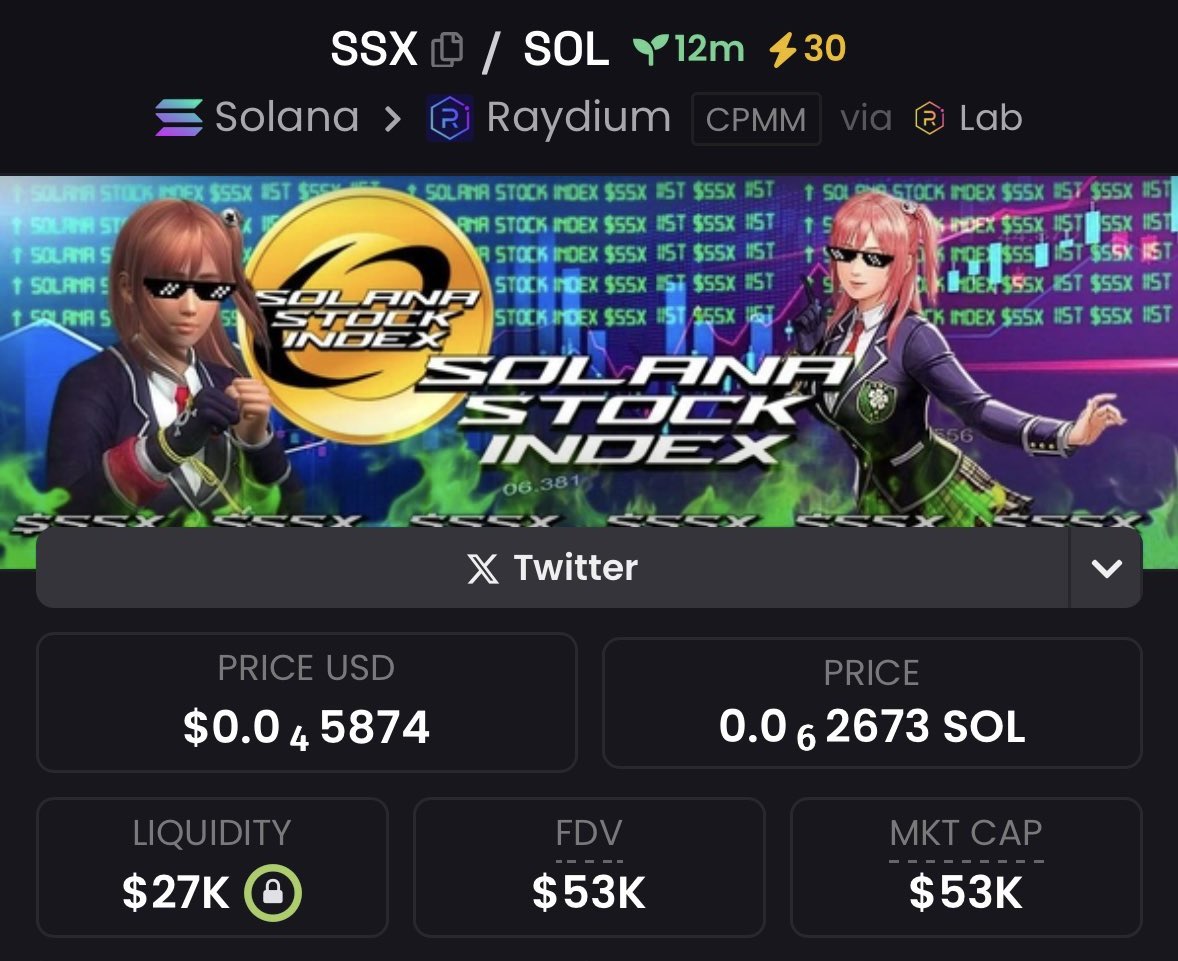Expand the social links dropdown chevron
This screenshot has height=961, width=1178.
pyautogui.click(x=1106, y=568)
